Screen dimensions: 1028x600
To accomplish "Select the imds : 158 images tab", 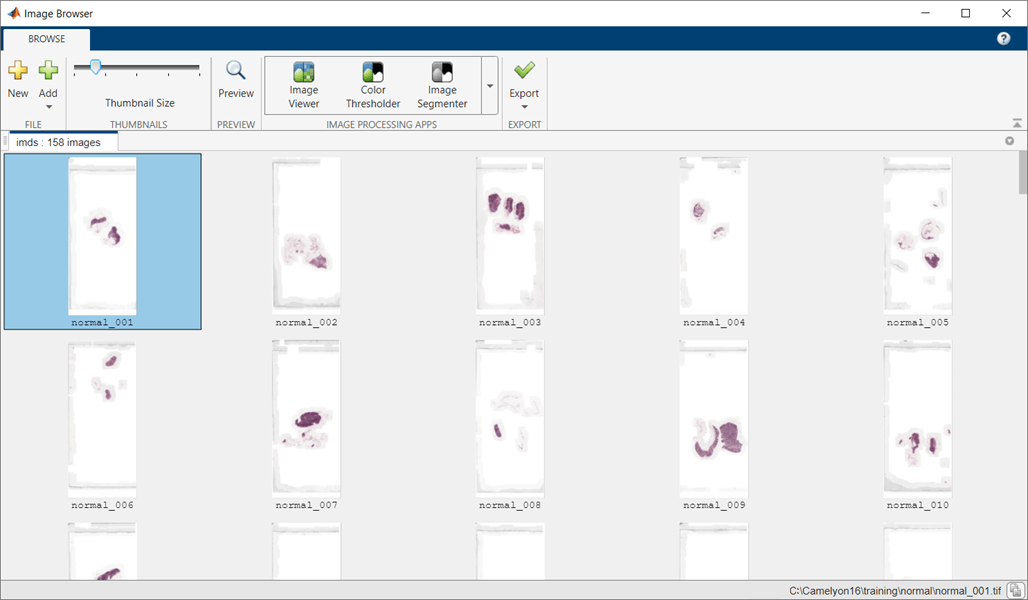I will pyautogui.click(x=62, y=142).
